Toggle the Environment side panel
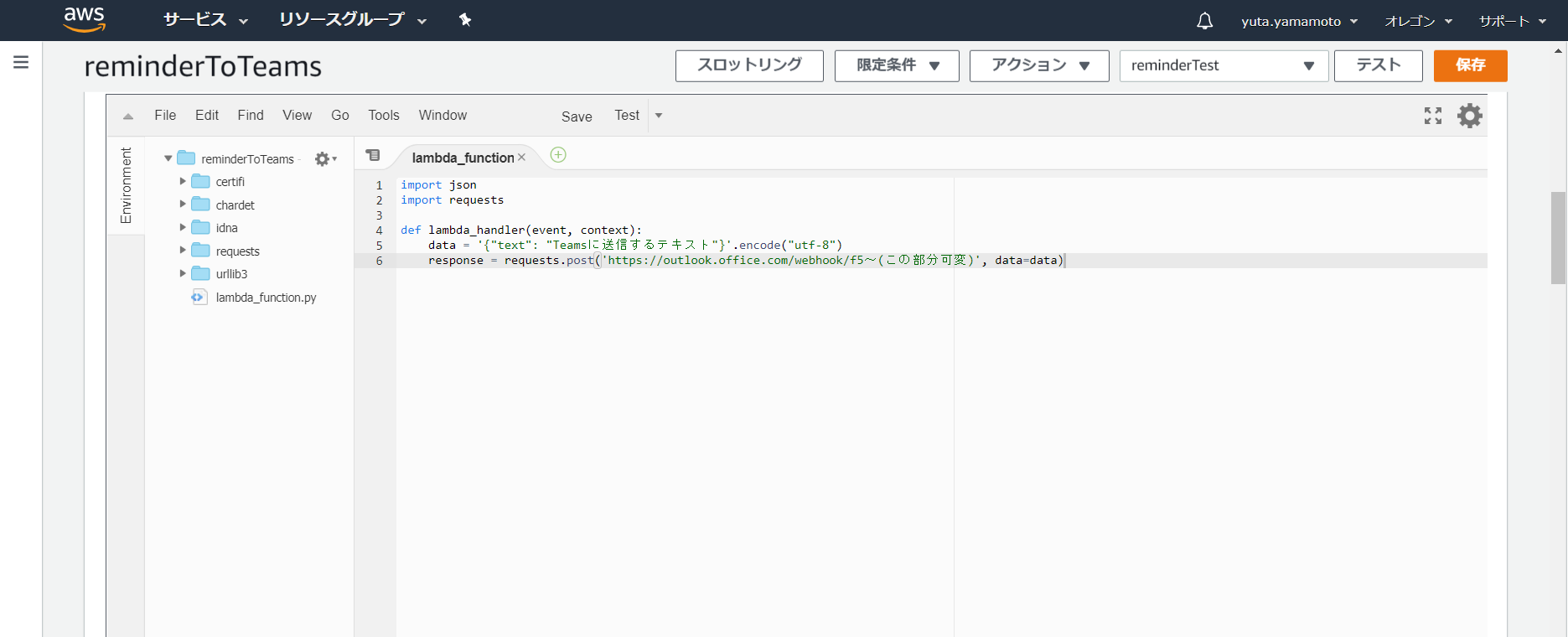This screenshot has width=1568, height=637. point(126,185)
